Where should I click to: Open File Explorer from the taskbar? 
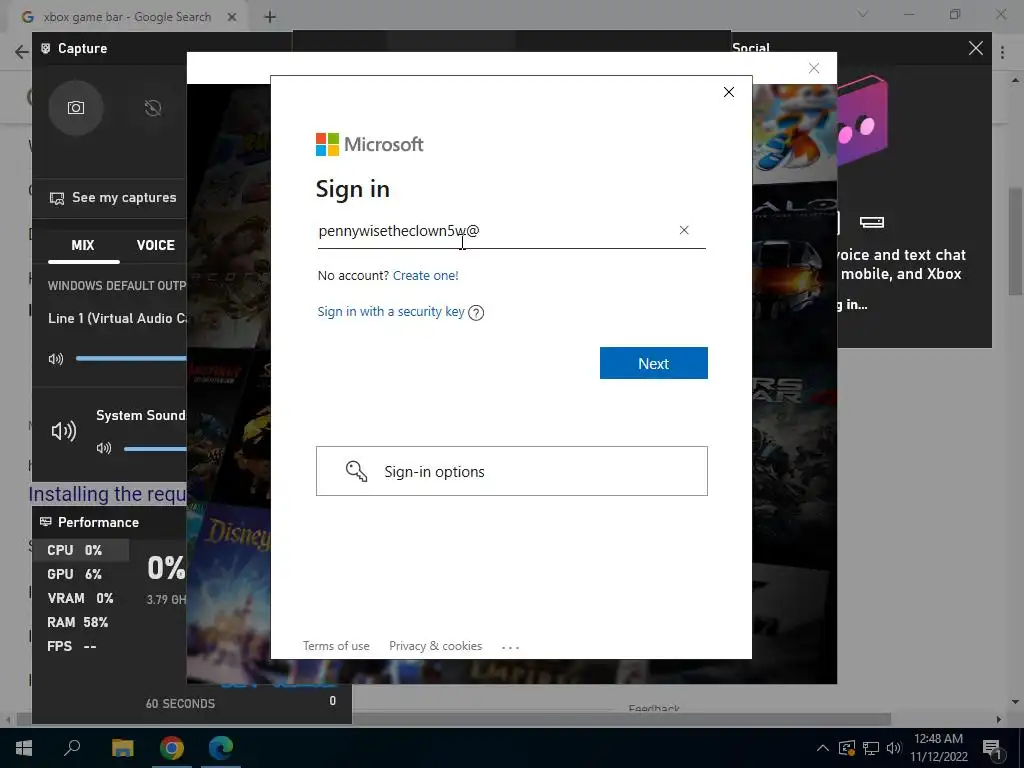(x=122, y=748)
